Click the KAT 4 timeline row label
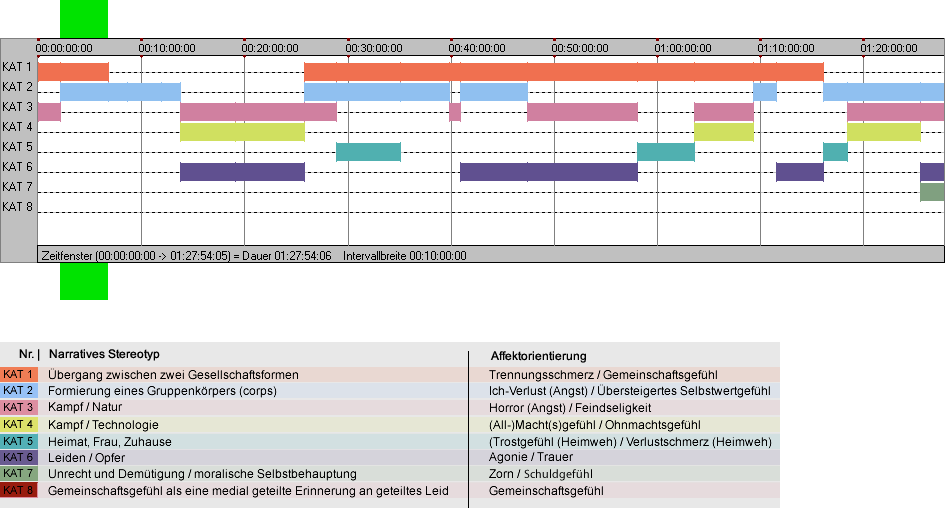This screenshot has width=945, height=530. 17,127
